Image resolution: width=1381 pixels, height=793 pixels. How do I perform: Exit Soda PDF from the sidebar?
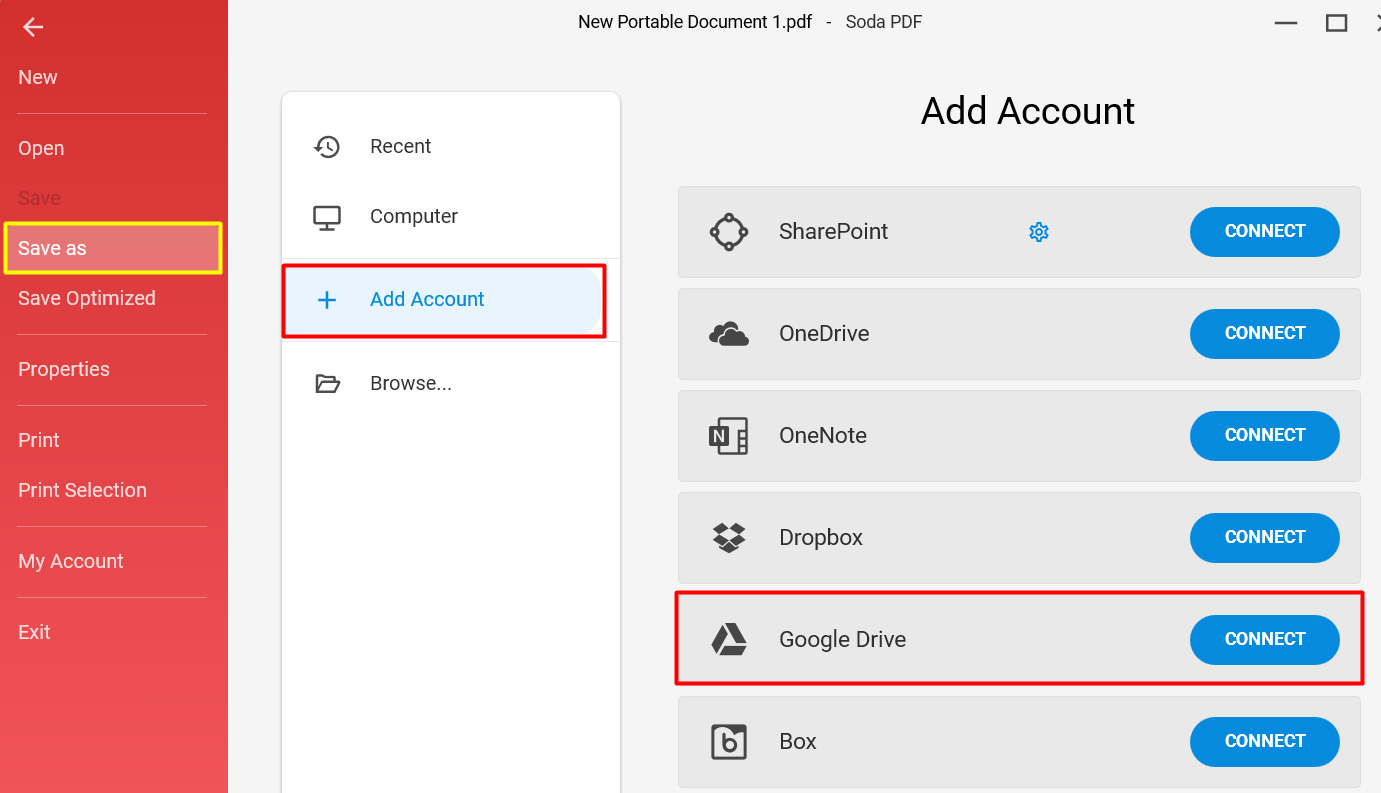tap(34, 632)
